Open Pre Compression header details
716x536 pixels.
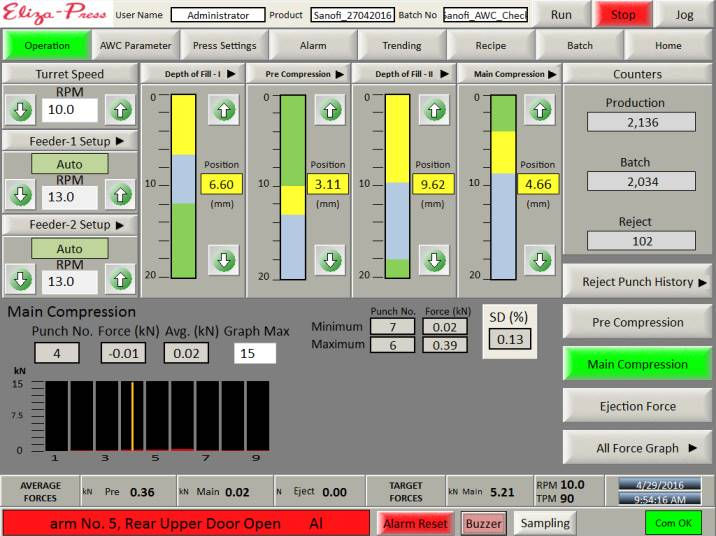coord(298,74)
